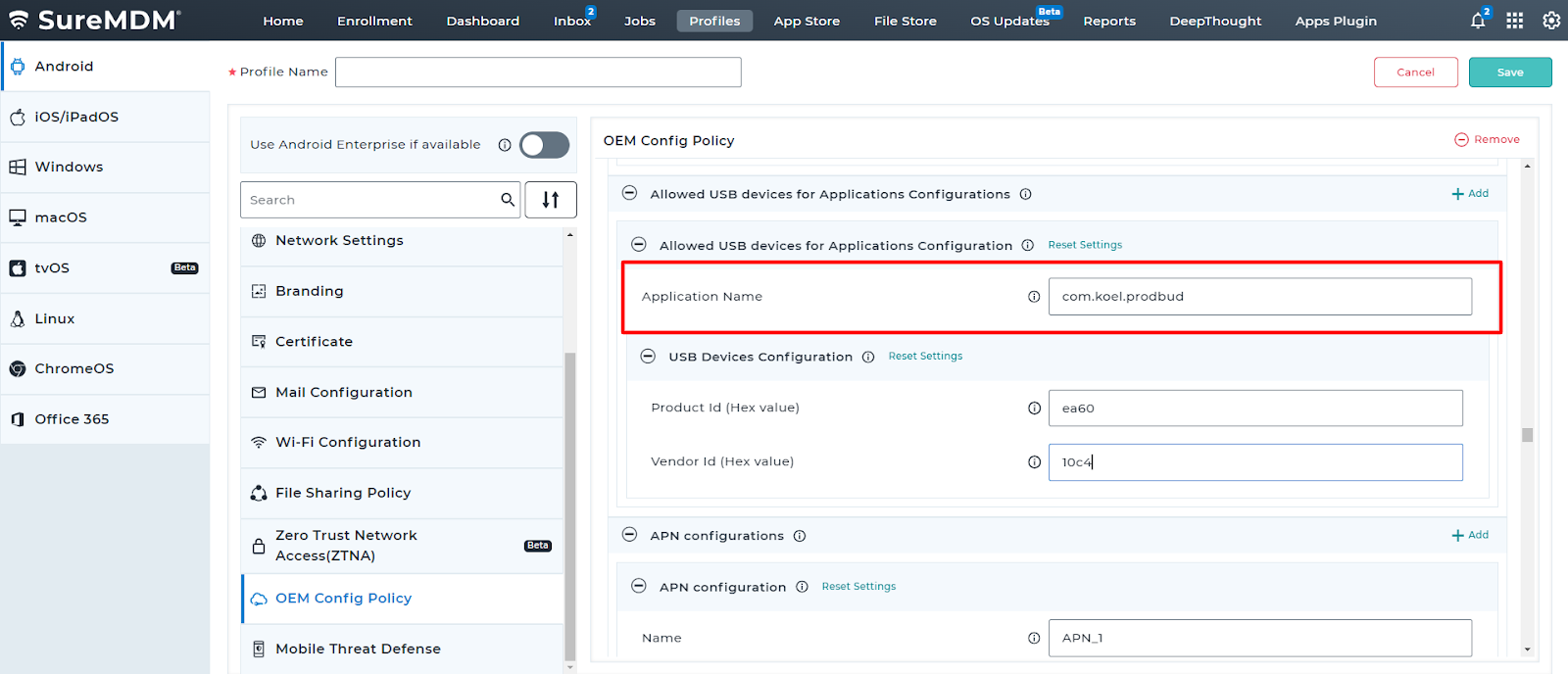The height and width of the screenshot is (674, 1568).
Task: Collapse USB Devices Configuration section
Action: [x=648, y=357]
